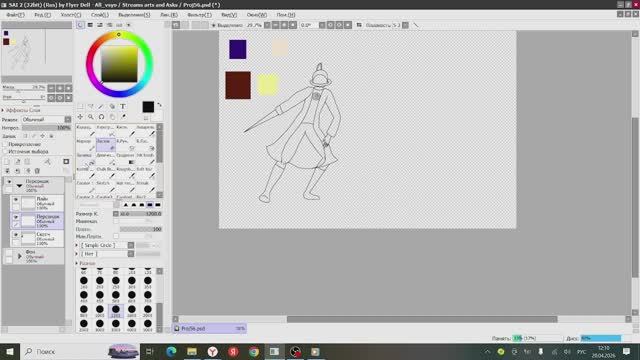Select the magic wand tool
This screenshot has width=640, height=360.
click(101, 107)
